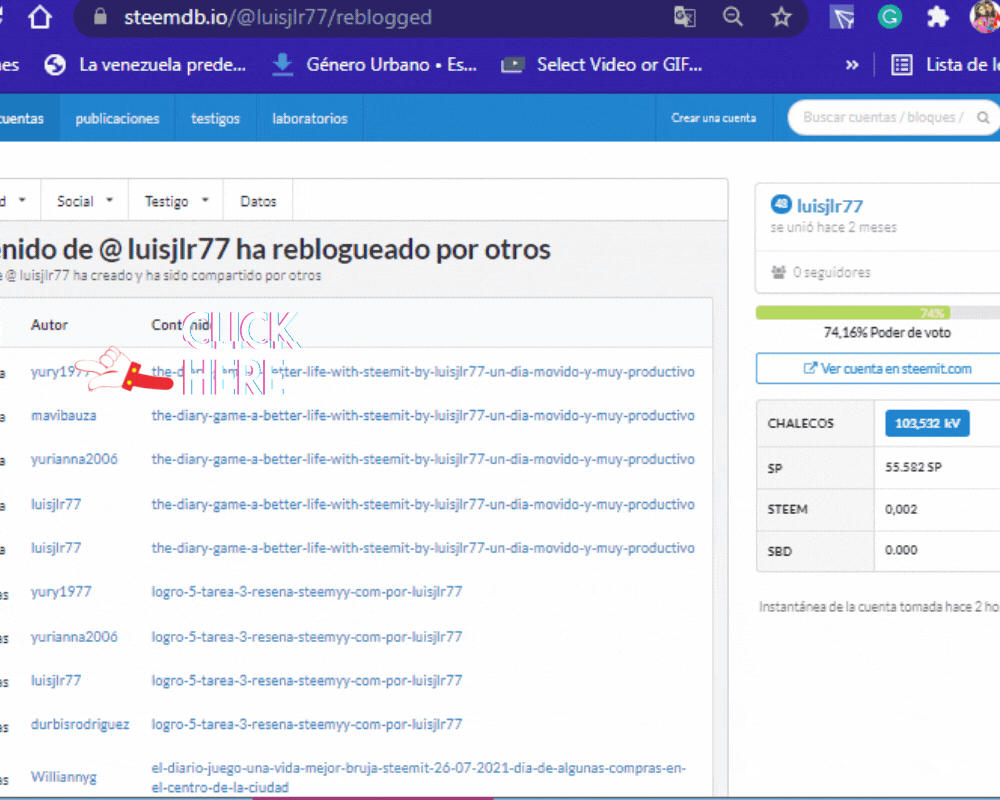This screenshot has width=1000, height=800.
Task: Click the 55.582 SP value
Action: (x=913, y=467)
